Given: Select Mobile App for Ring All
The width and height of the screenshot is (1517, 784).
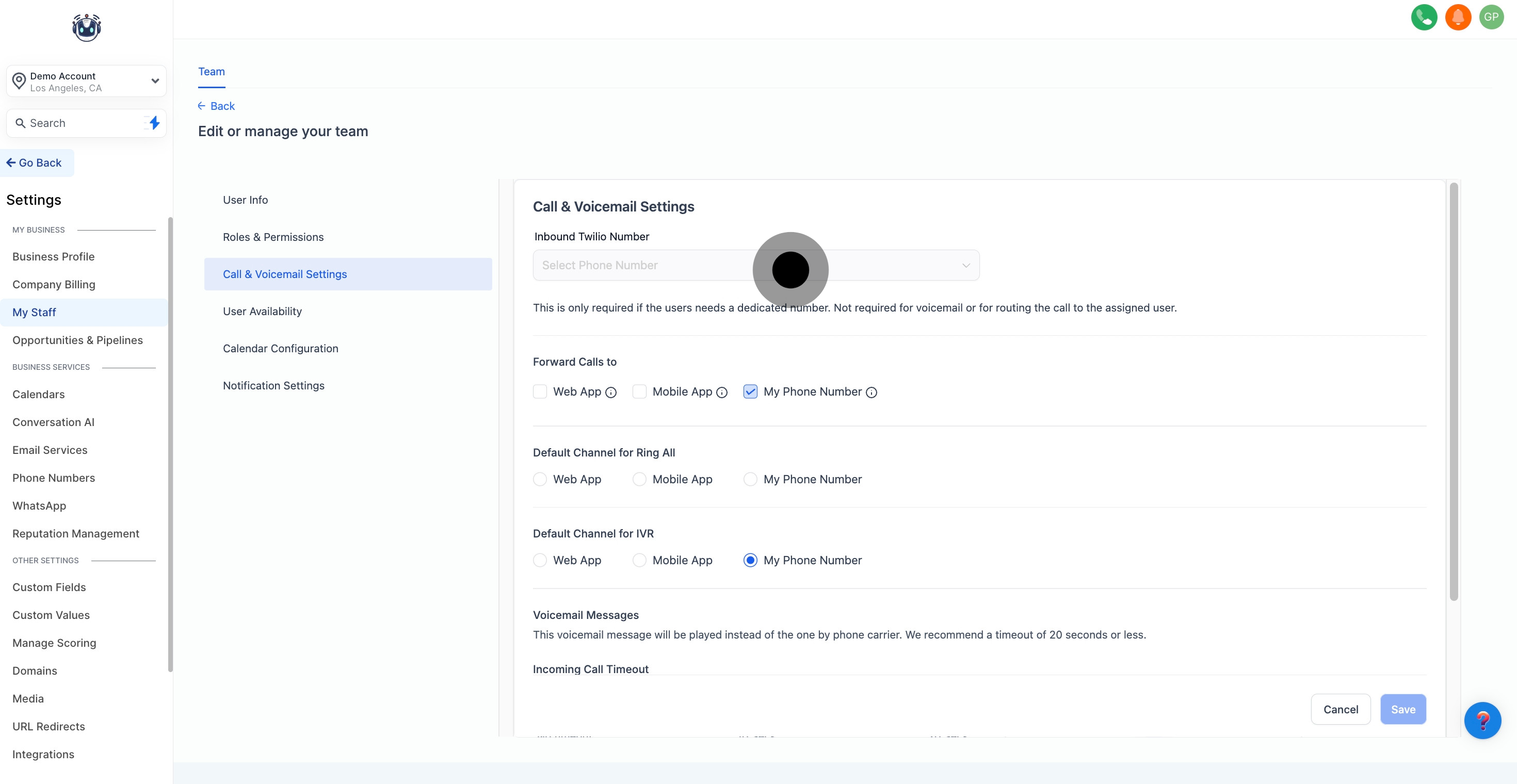Looking at the screenshot, I should [x=639, y=479].
